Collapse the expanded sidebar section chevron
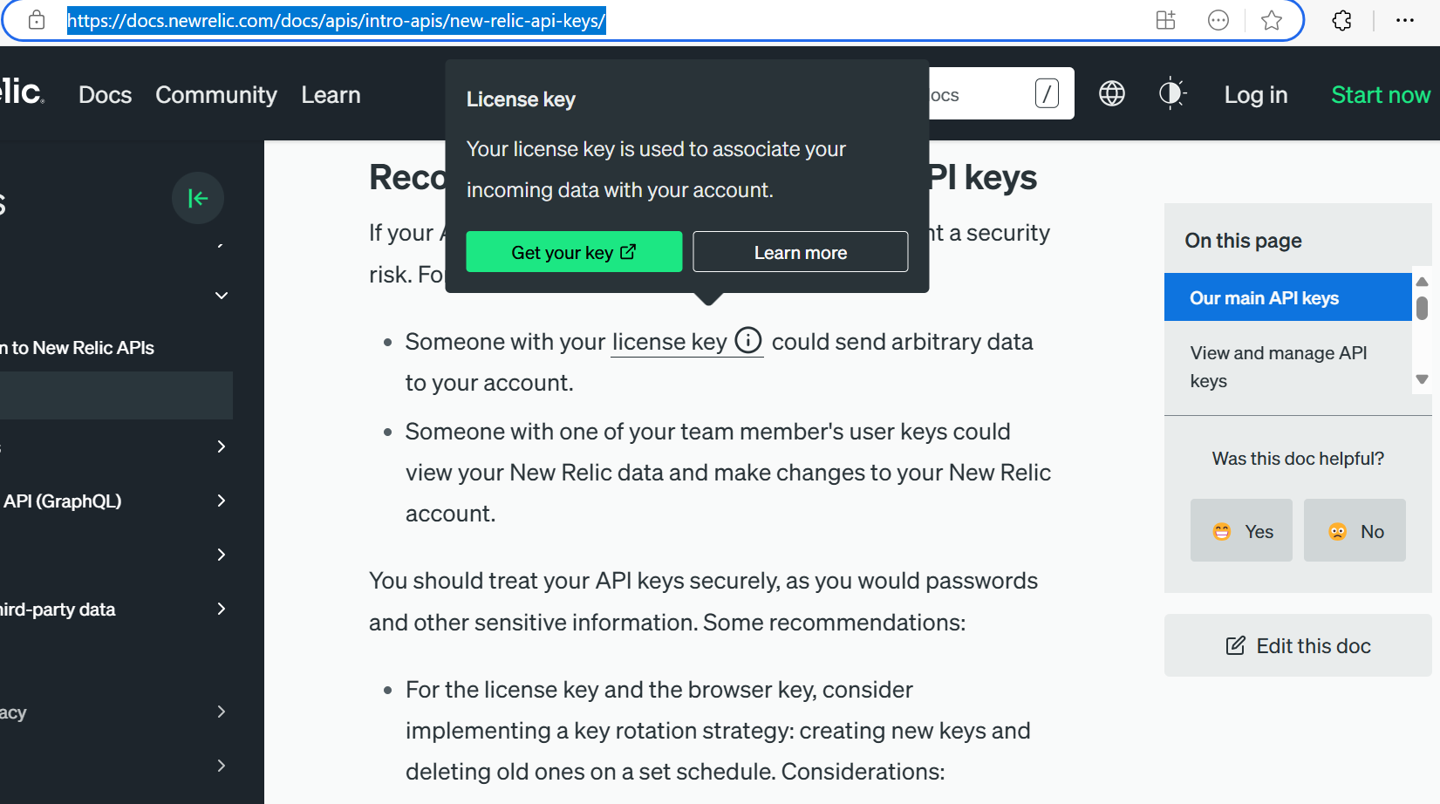This screenshot has width=1440, height=804. [220, 295]
